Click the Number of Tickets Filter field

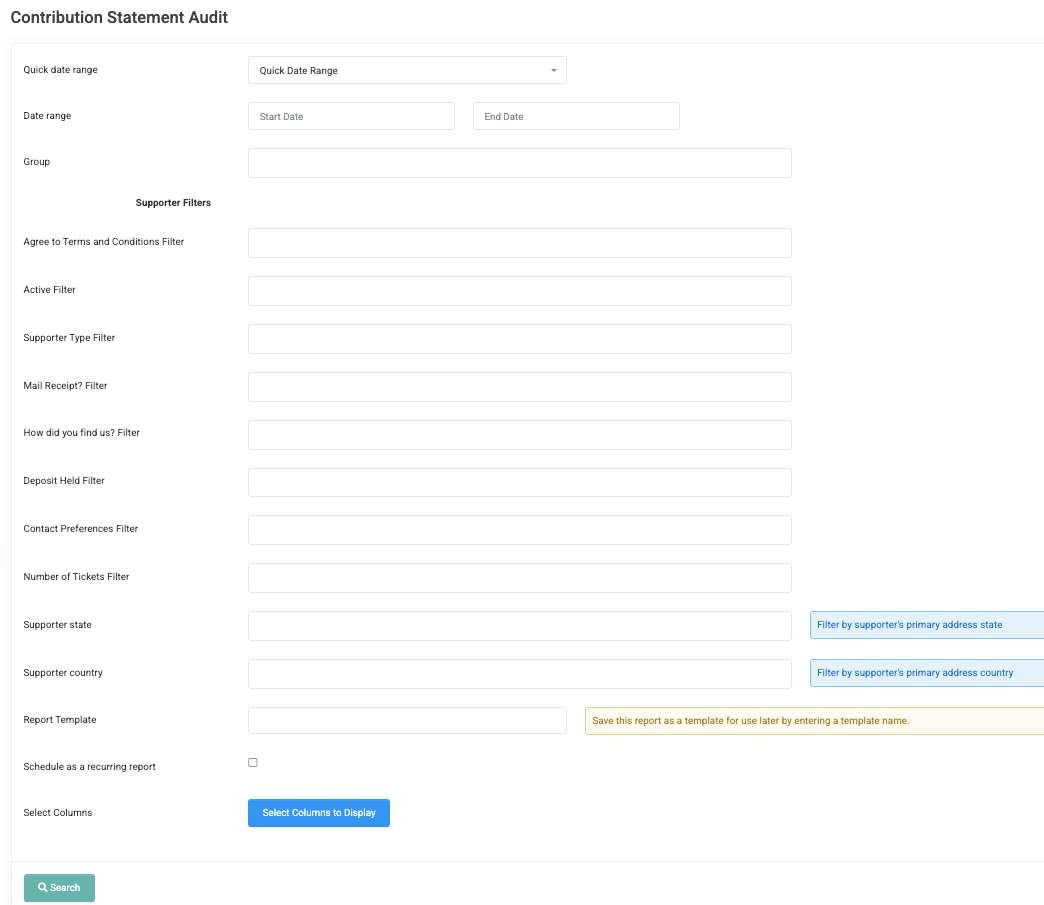(519, 577)
